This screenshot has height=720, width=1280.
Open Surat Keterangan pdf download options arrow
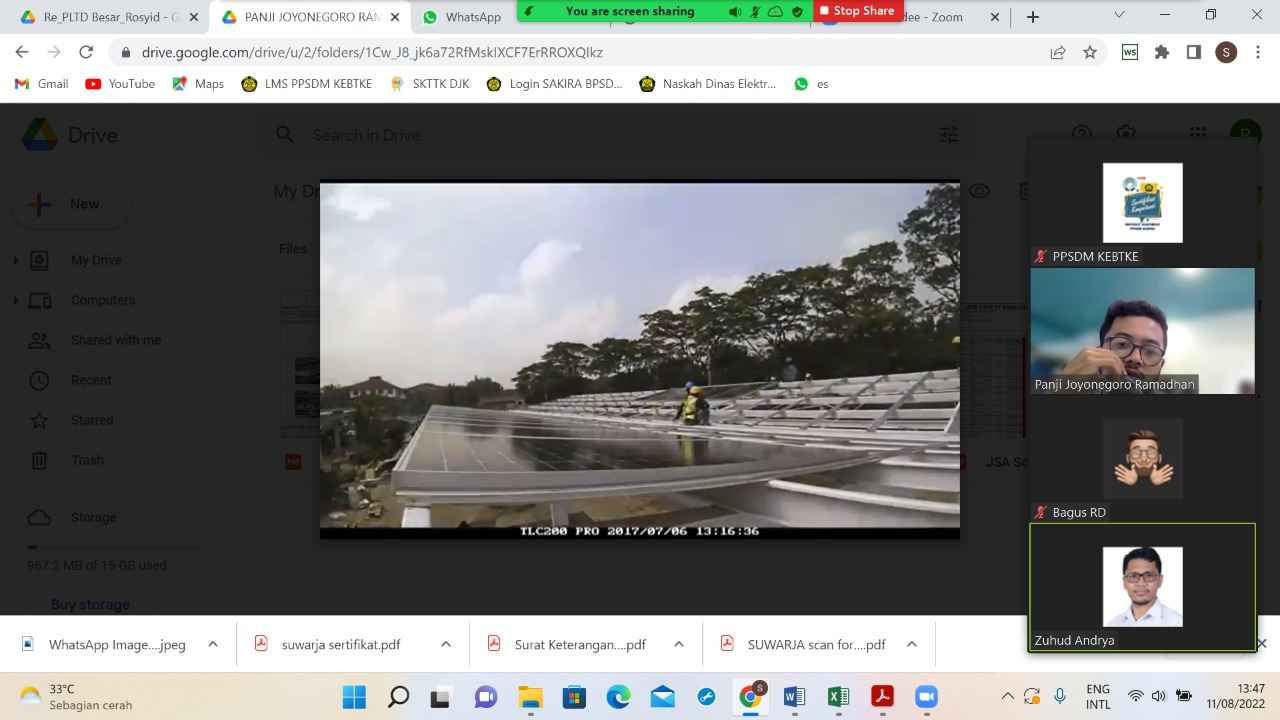pos(678,644)
